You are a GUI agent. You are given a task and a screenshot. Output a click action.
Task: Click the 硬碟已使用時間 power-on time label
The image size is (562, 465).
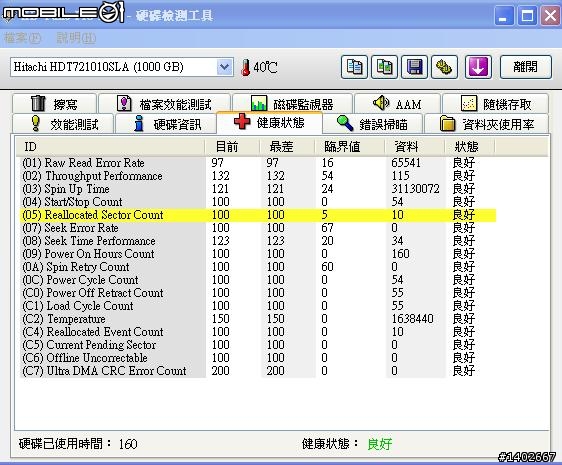click(x=65, y=444)
